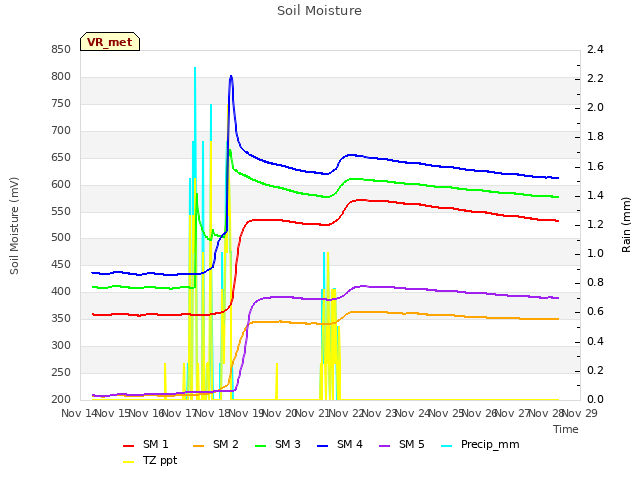Click the 1.0 rain axis tick label
The width and height of the screenshot is (640, 480).
coord(596,253)
